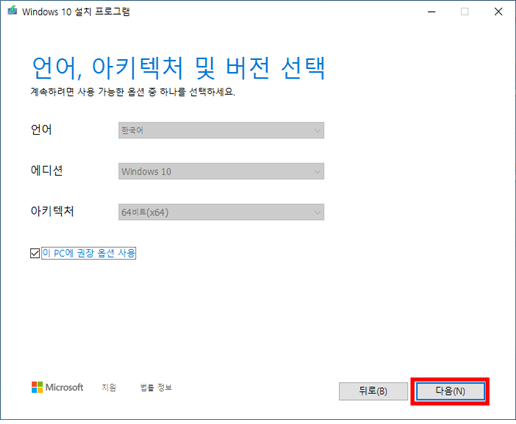Click the '언어, 아키텍처 및 버전 선택' heading
This screenshot has height=424, width=516.
click(x=179, y=68)
